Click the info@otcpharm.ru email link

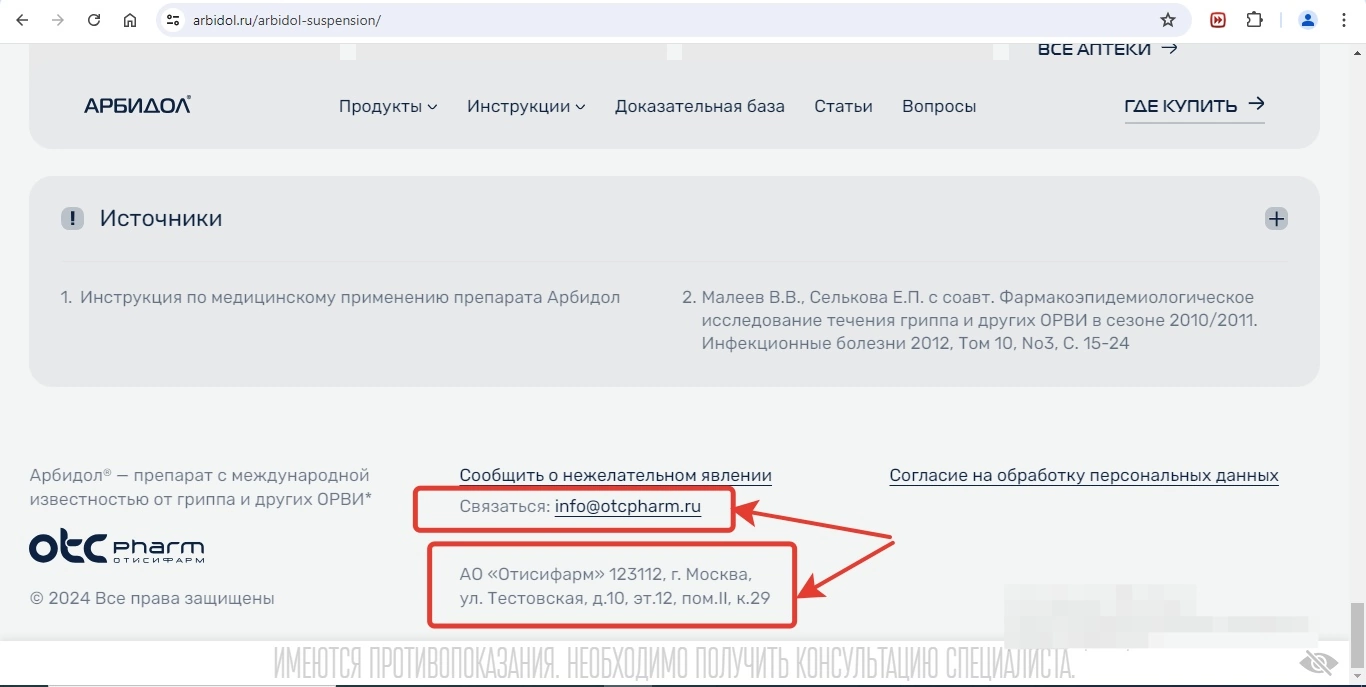click(x=628, y=507)
